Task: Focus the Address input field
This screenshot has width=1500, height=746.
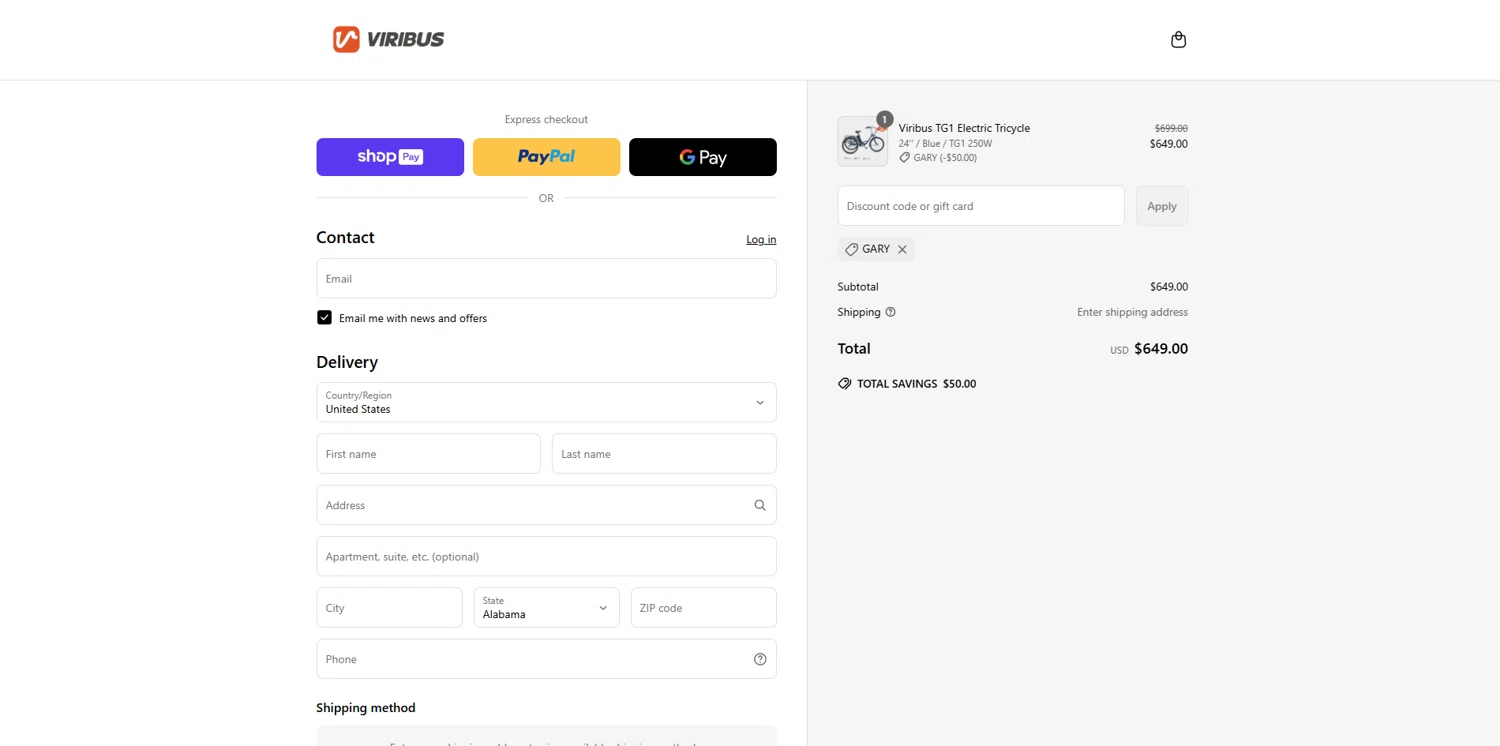Action: click(546, 505)
